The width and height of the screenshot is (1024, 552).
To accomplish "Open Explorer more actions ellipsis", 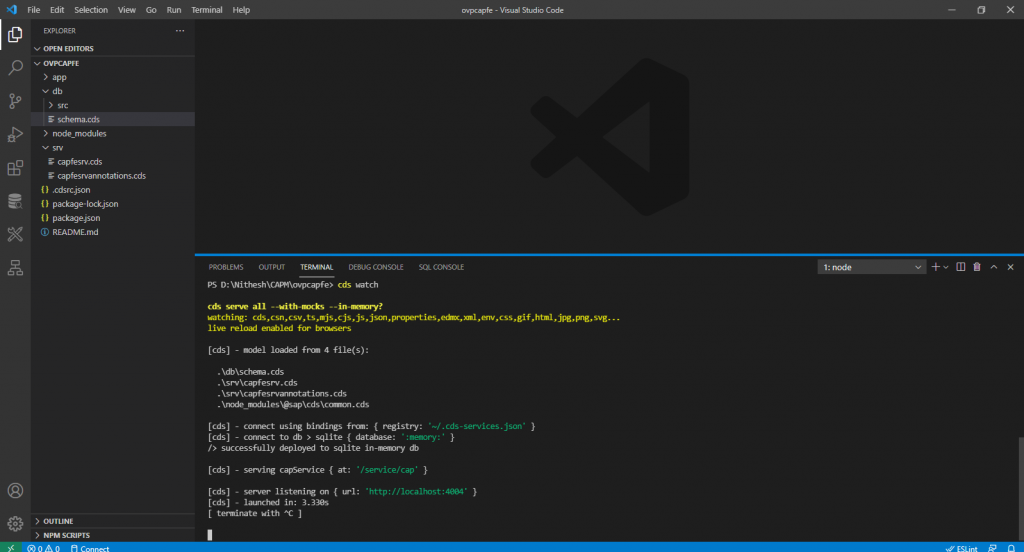I will (180, 31).
